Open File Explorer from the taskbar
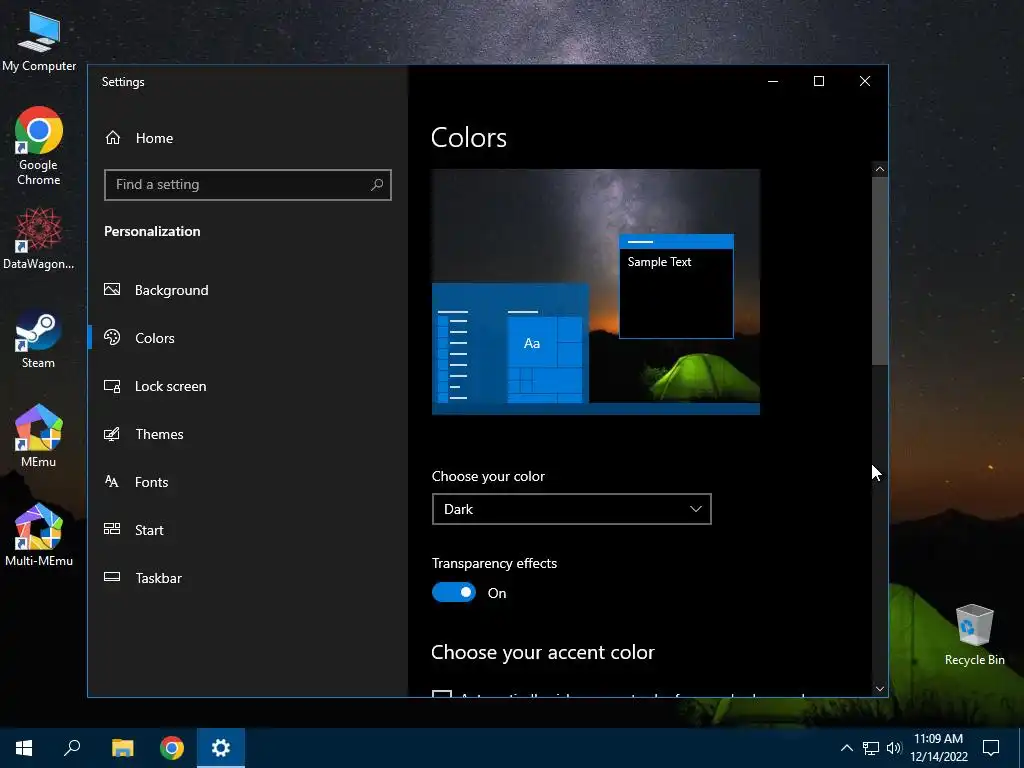1024x768 pixels. [122, 748]
